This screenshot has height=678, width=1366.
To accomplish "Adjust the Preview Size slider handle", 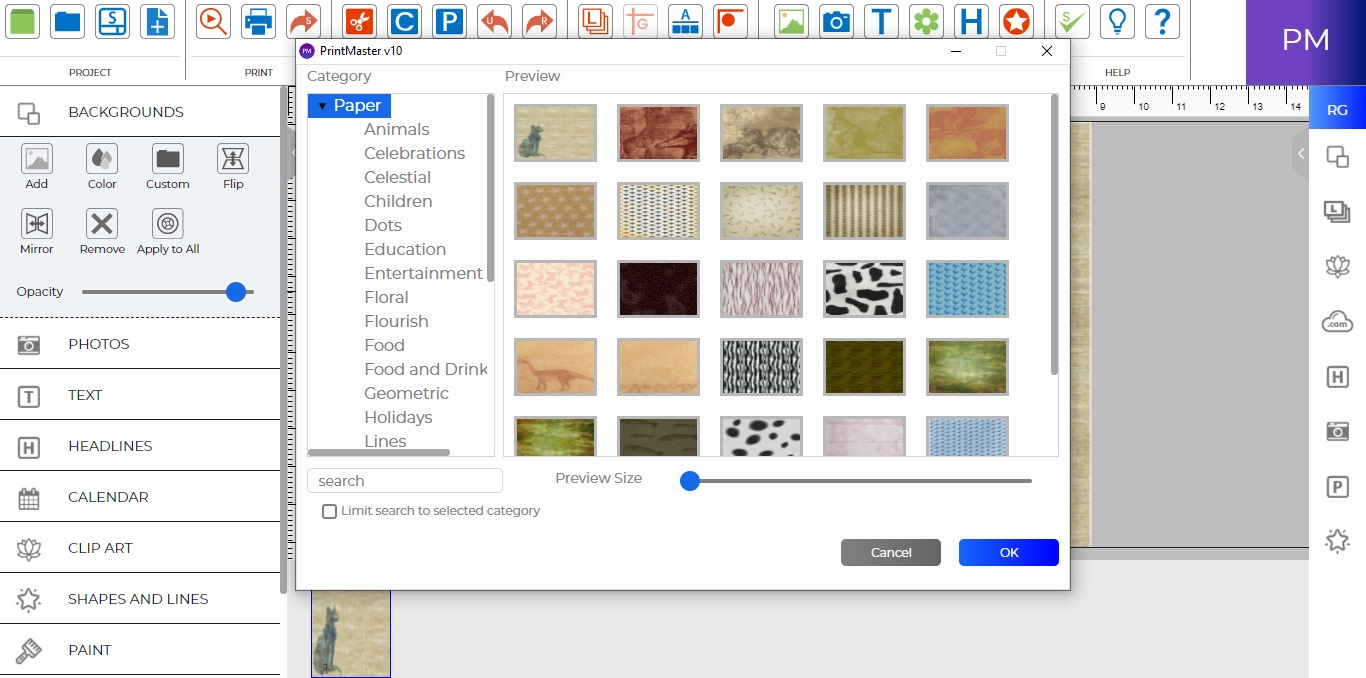I will [x=689, y=481].
